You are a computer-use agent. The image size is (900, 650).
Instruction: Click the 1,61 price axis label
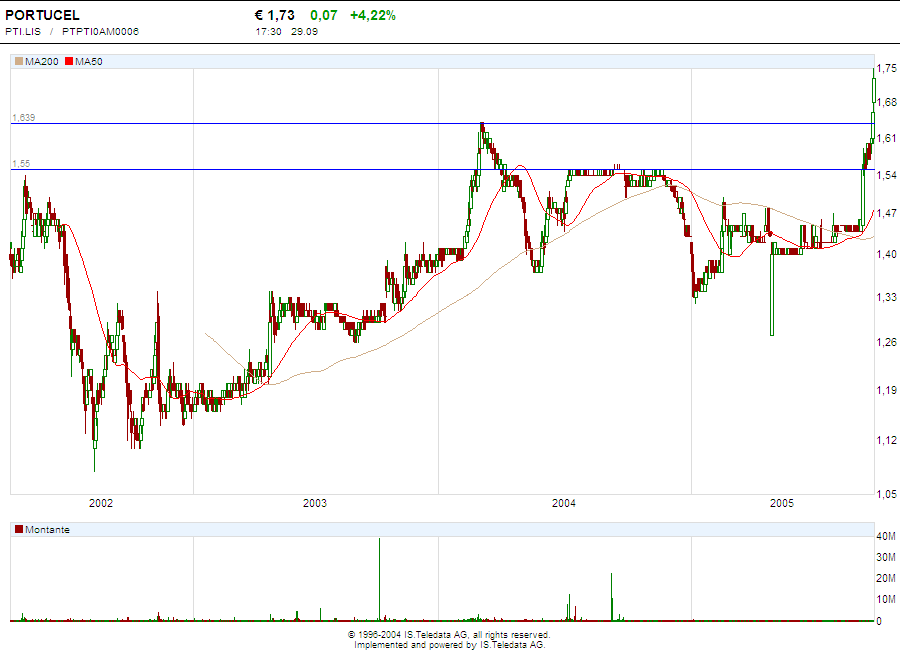[886, 138]
